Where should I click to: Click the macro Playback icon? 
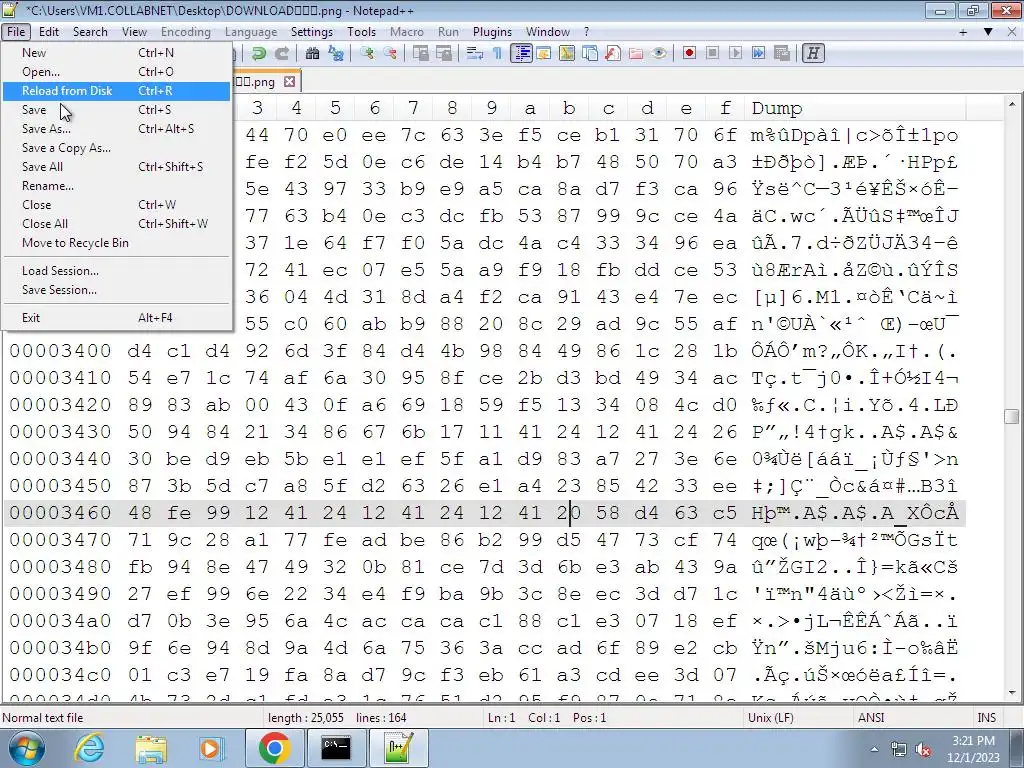[x=735, y=54]
